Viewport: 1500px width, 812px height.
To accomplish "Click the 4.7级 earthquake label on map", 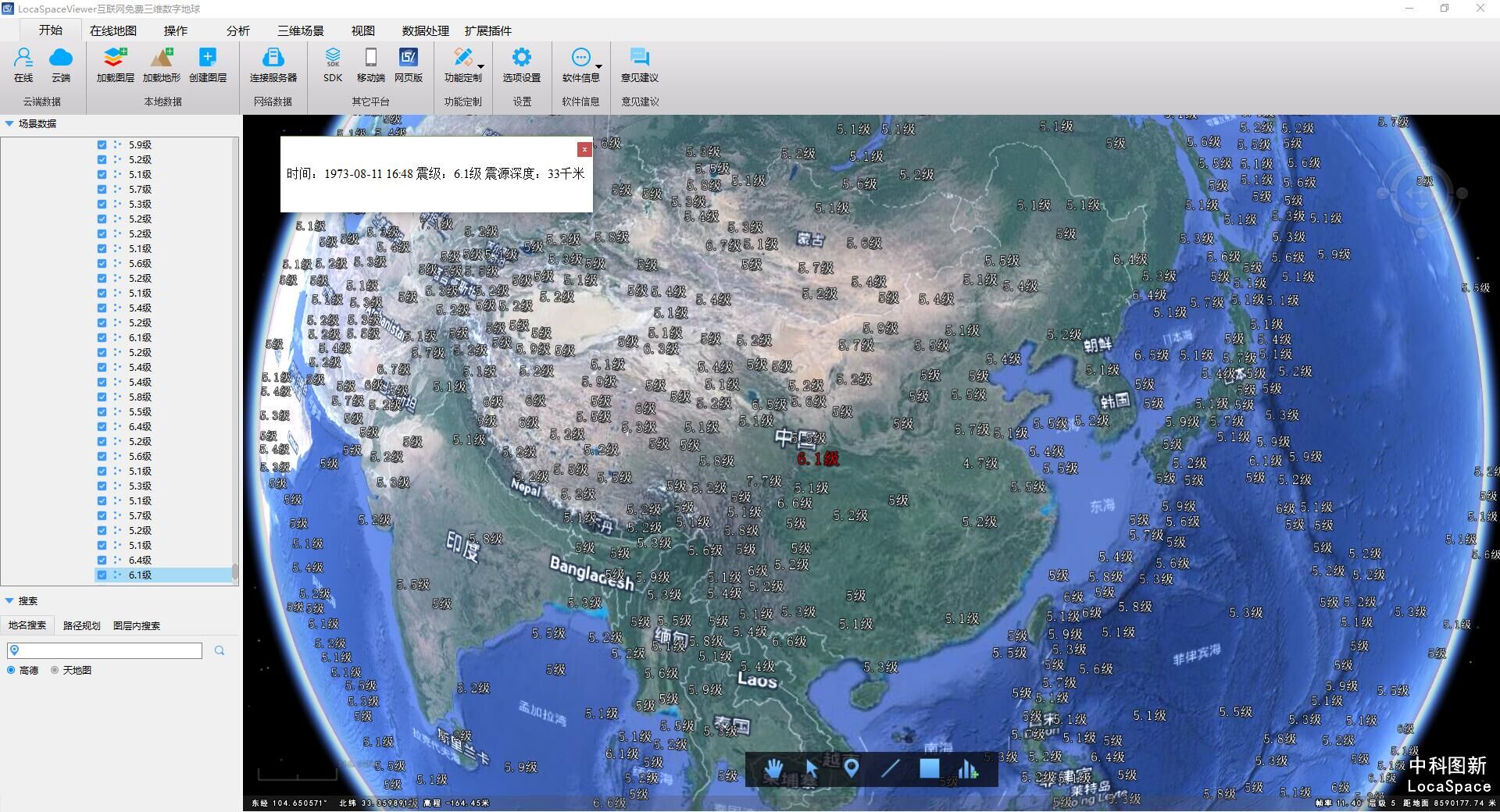I will pyautogui.click(x=980, y=463).
